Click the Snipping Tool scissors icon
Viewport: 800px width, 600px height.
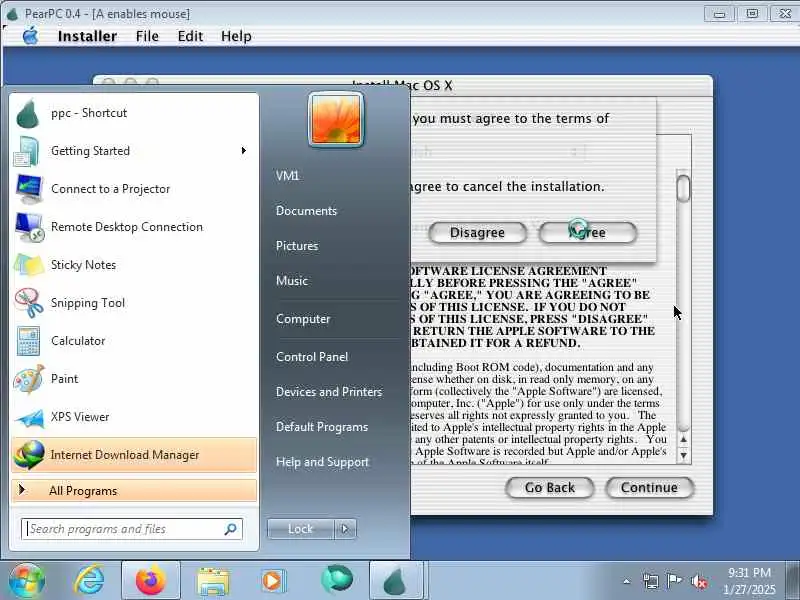tap(29, 303)
